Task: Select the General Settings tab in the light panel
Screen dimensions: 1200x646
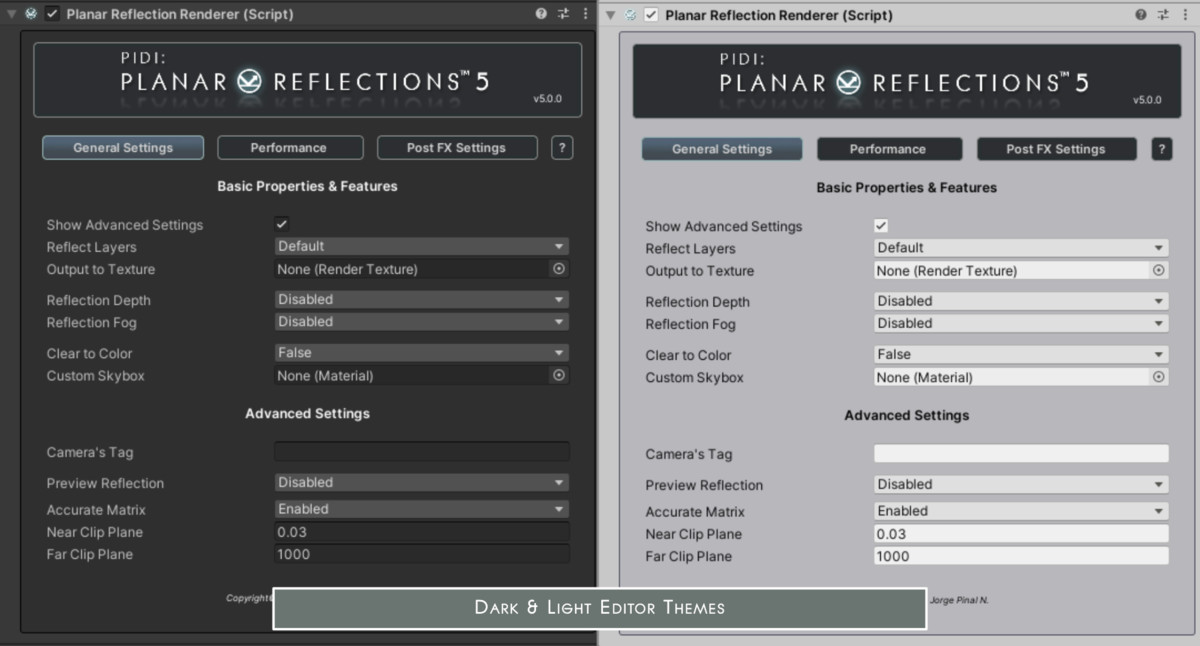Action: (x=722, y=149)
